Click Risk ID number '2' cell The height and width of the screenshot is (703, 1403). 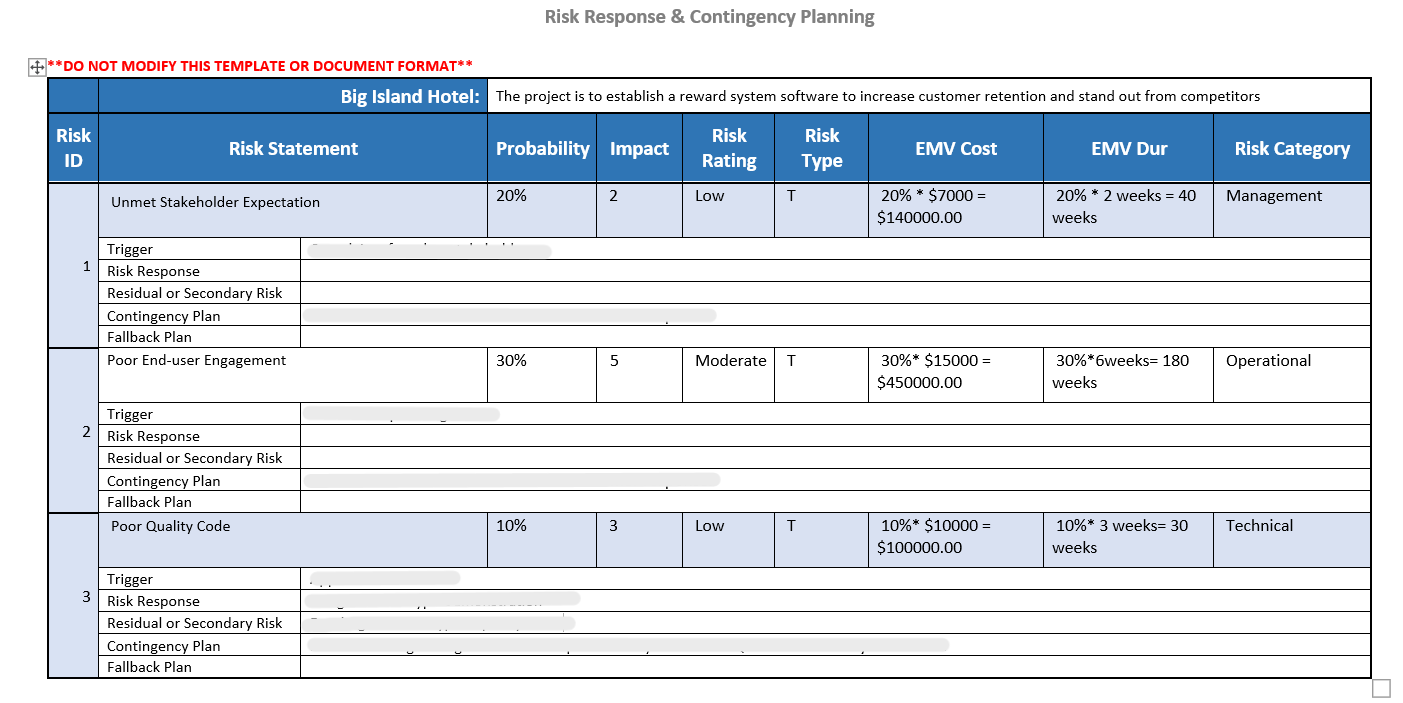coord(73,430)
